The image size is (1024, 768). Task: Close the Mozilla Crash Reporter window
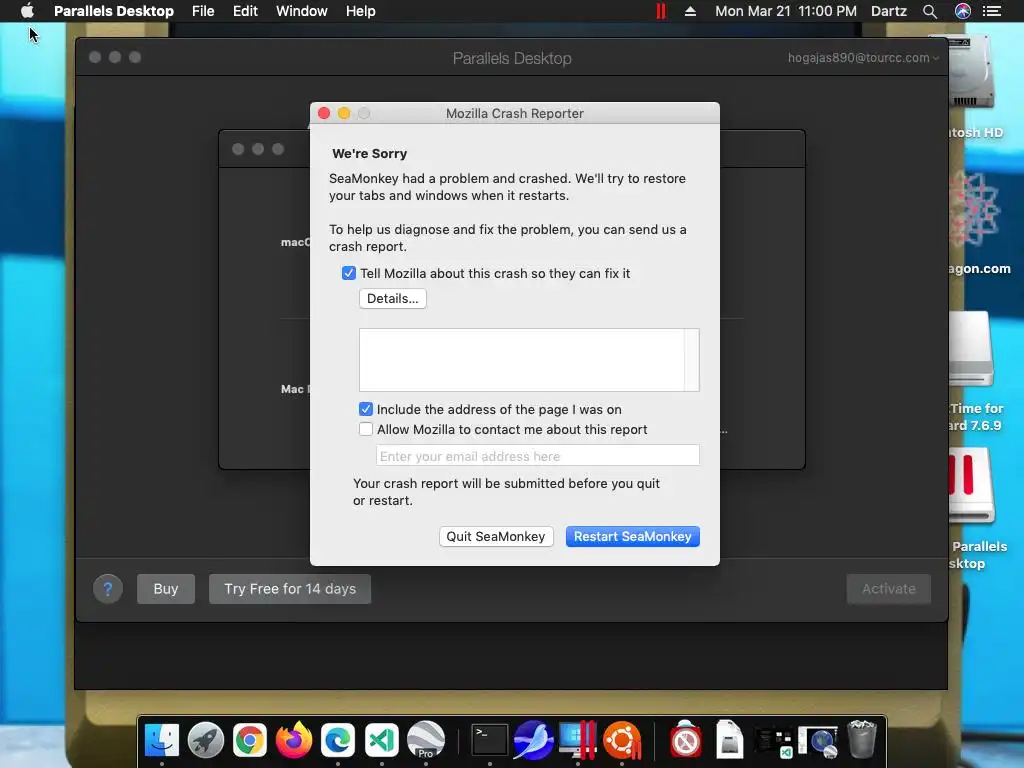(x=324, y=113)
